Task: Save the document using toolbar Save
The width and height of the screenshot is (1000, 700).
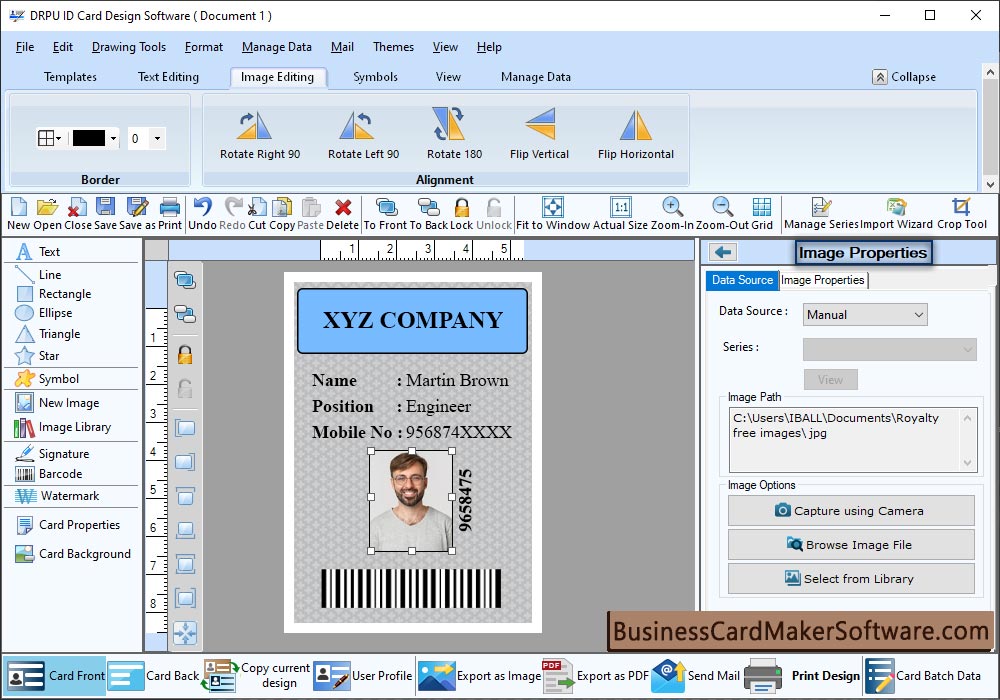Action: point(105,214)
